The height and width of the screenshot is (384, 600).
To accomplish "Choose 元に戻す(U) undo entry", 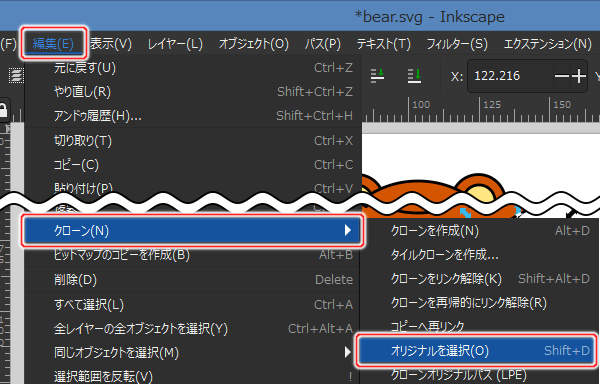I will coord(193,68).
